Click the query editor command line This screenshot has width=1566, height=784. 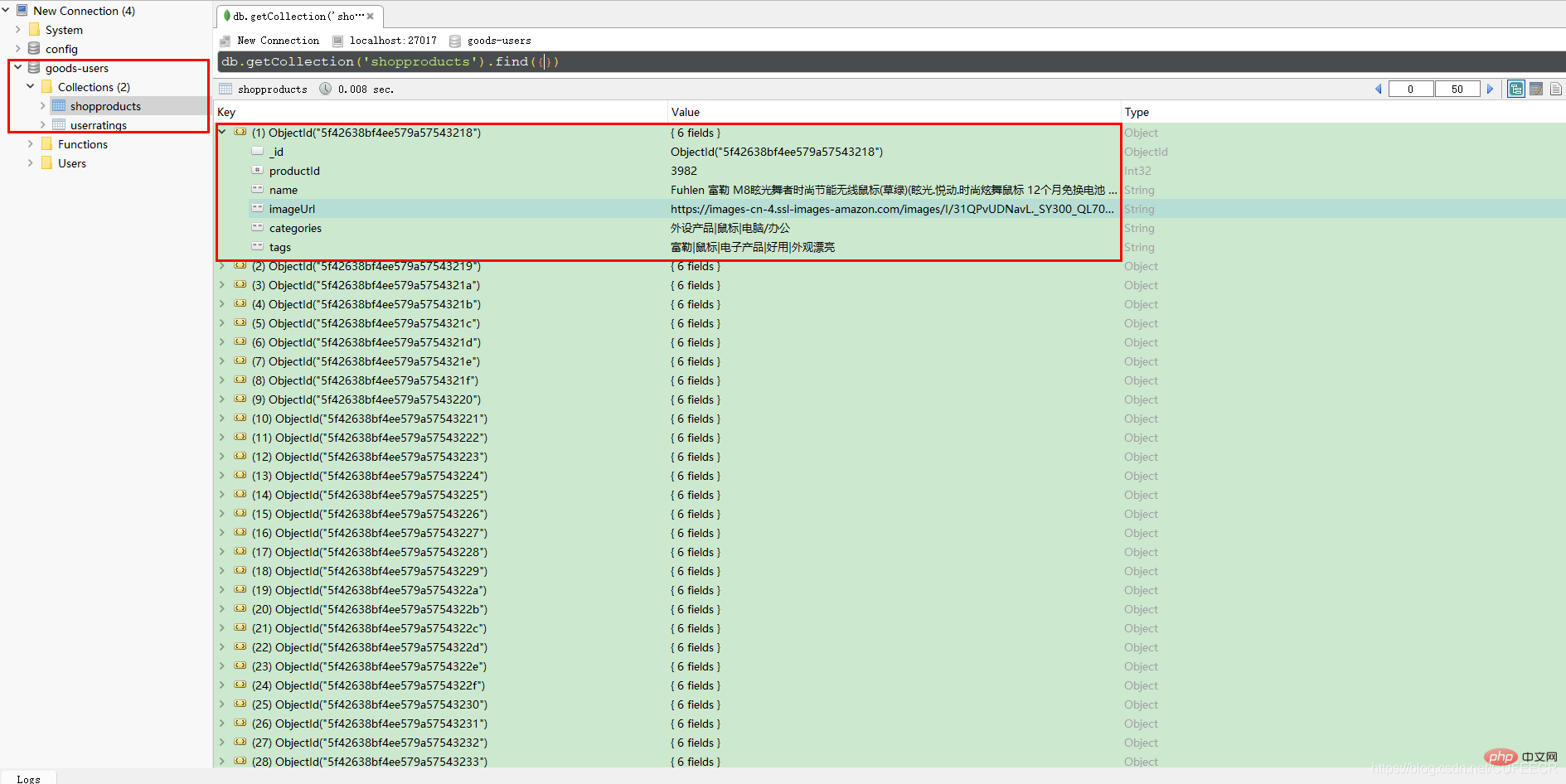tap(746, 62)
